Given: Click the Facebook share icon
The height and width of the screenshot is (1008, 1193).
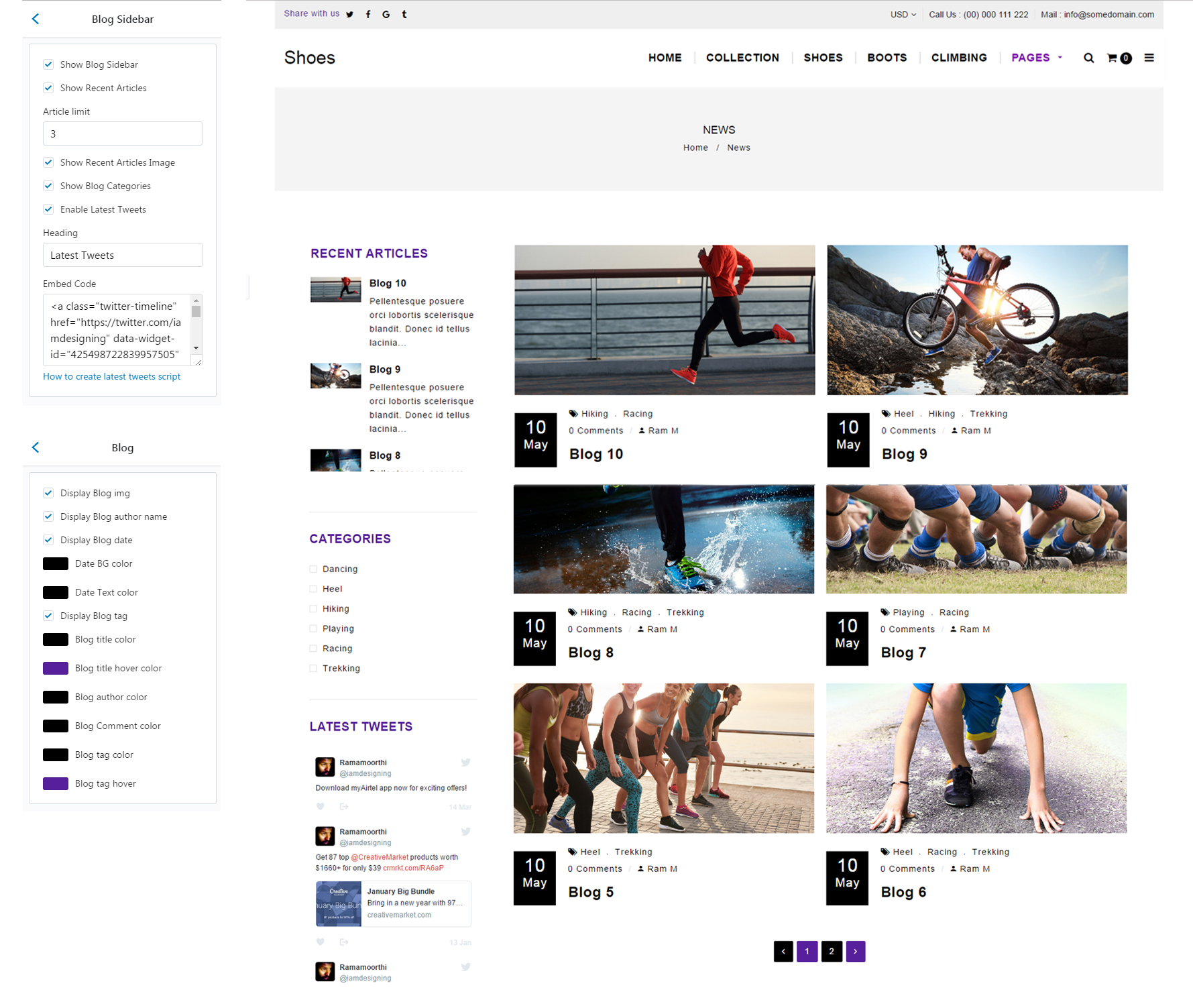Looking at the screenshot, I should 368,14.
